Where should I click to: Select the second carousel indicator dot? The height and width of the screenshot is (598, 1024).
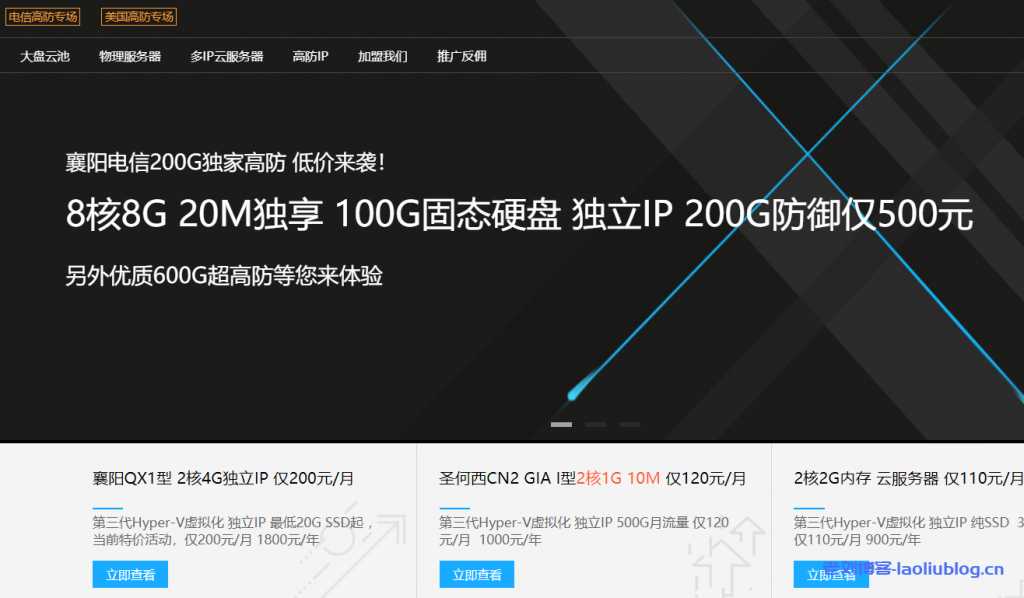[596, 424]
